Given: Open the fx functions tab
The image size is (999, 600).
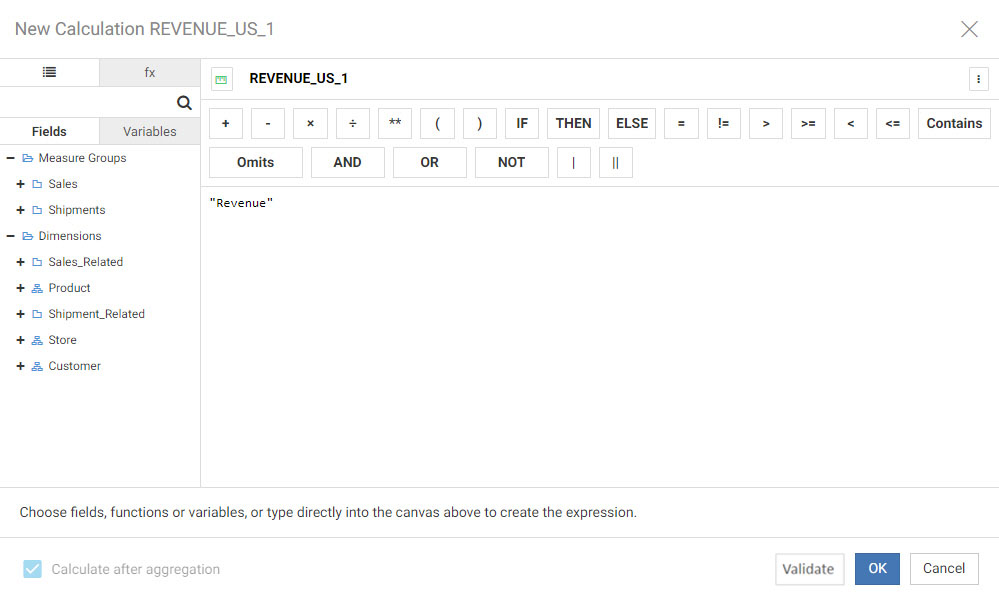Looking at the screenshot, I should click(x=150, y=73).
